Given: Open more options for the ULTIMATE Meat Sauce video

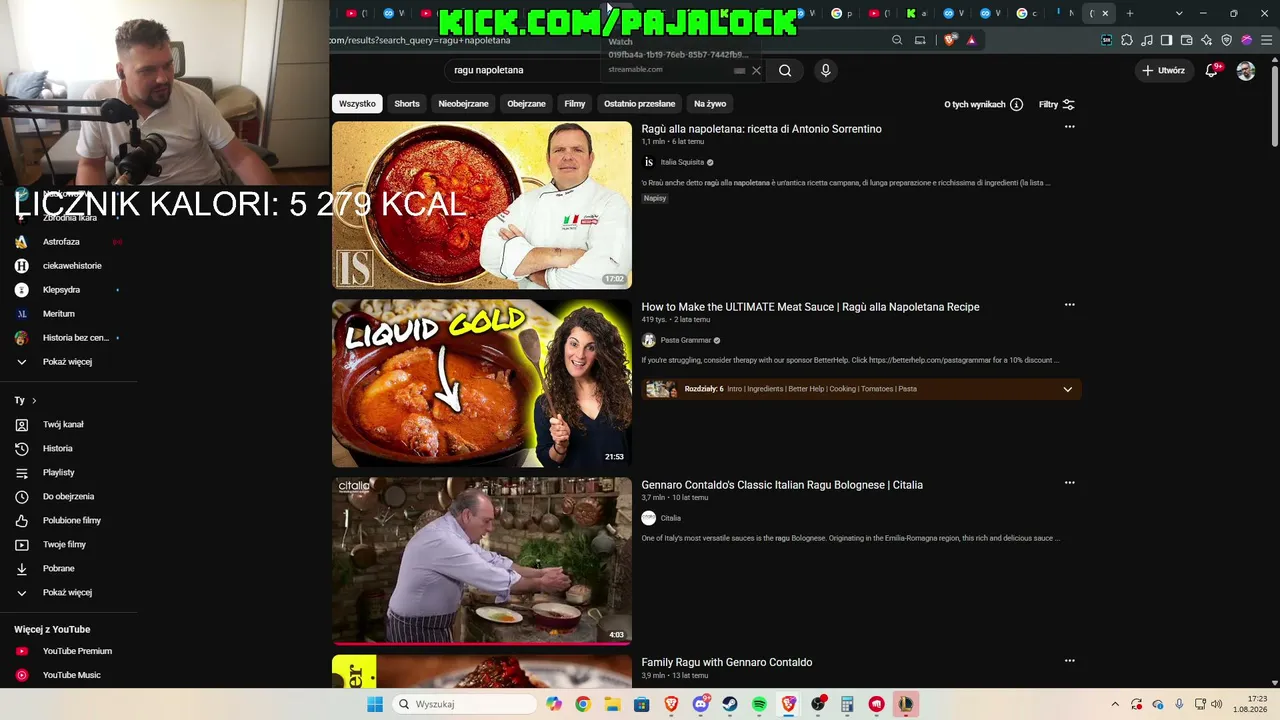Looking at the screenshot, I should point(1069,305).
